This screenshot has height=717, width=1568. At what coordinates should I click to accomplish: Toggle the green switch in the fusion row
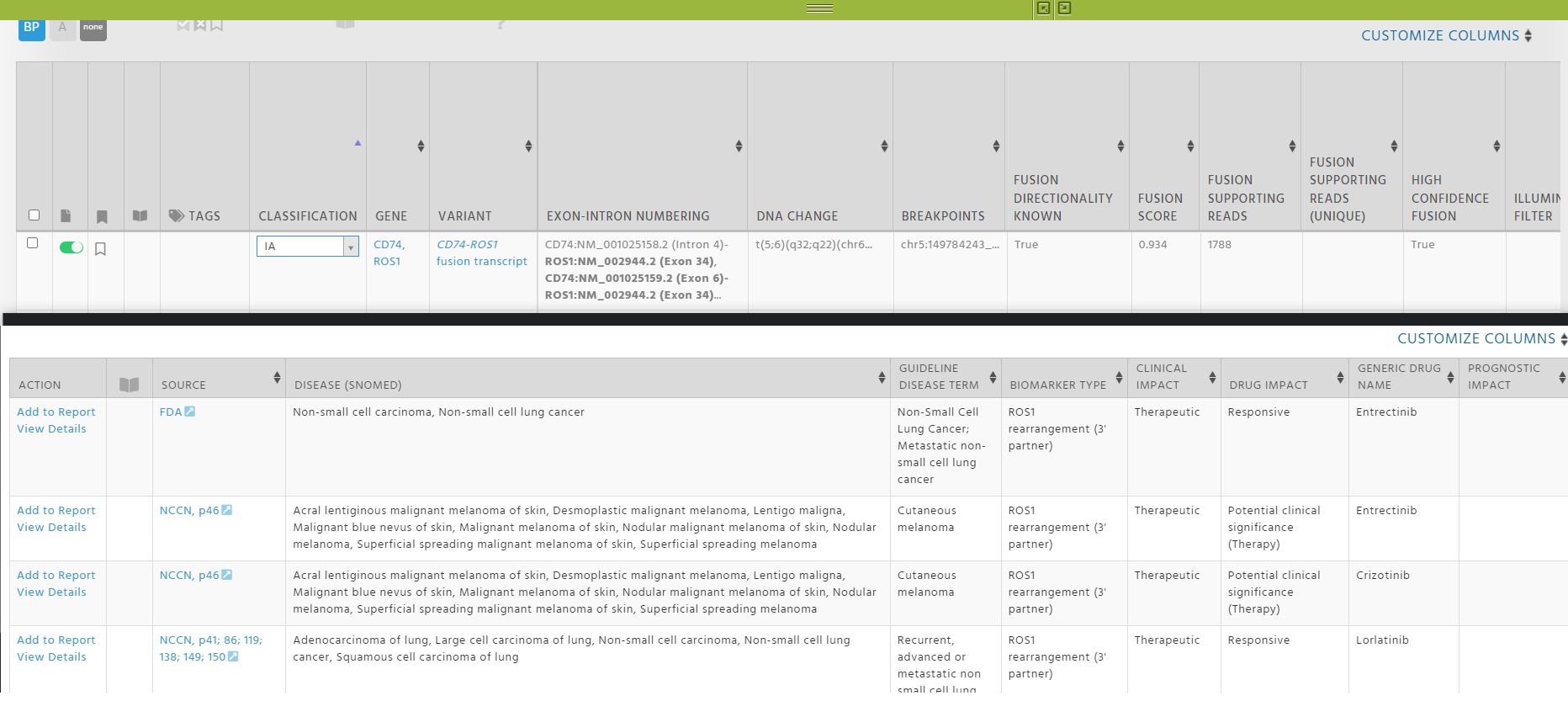pyautogui.click(x=72, y=247)
